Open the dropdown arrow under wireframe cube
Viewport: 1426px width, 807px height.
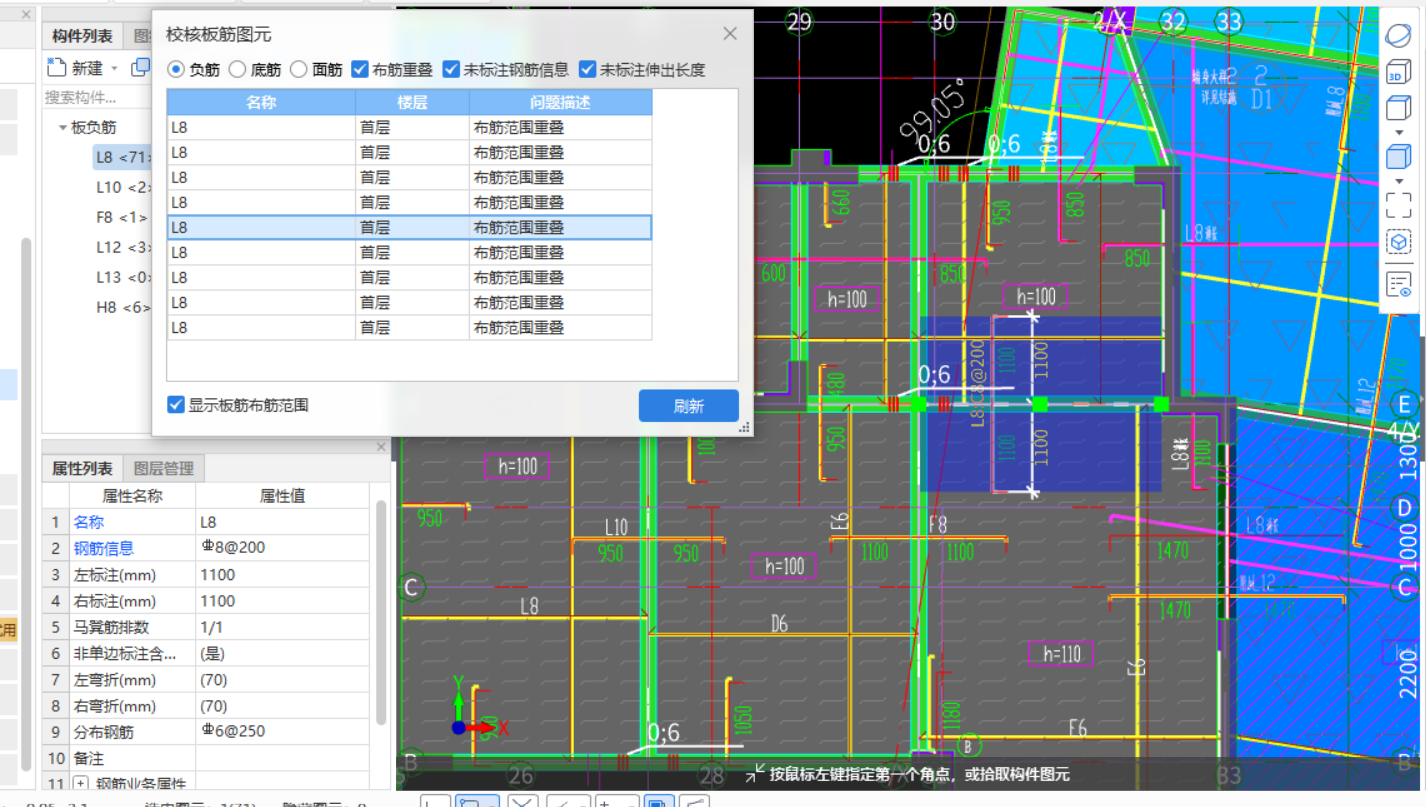click(x=1397, y=131)
